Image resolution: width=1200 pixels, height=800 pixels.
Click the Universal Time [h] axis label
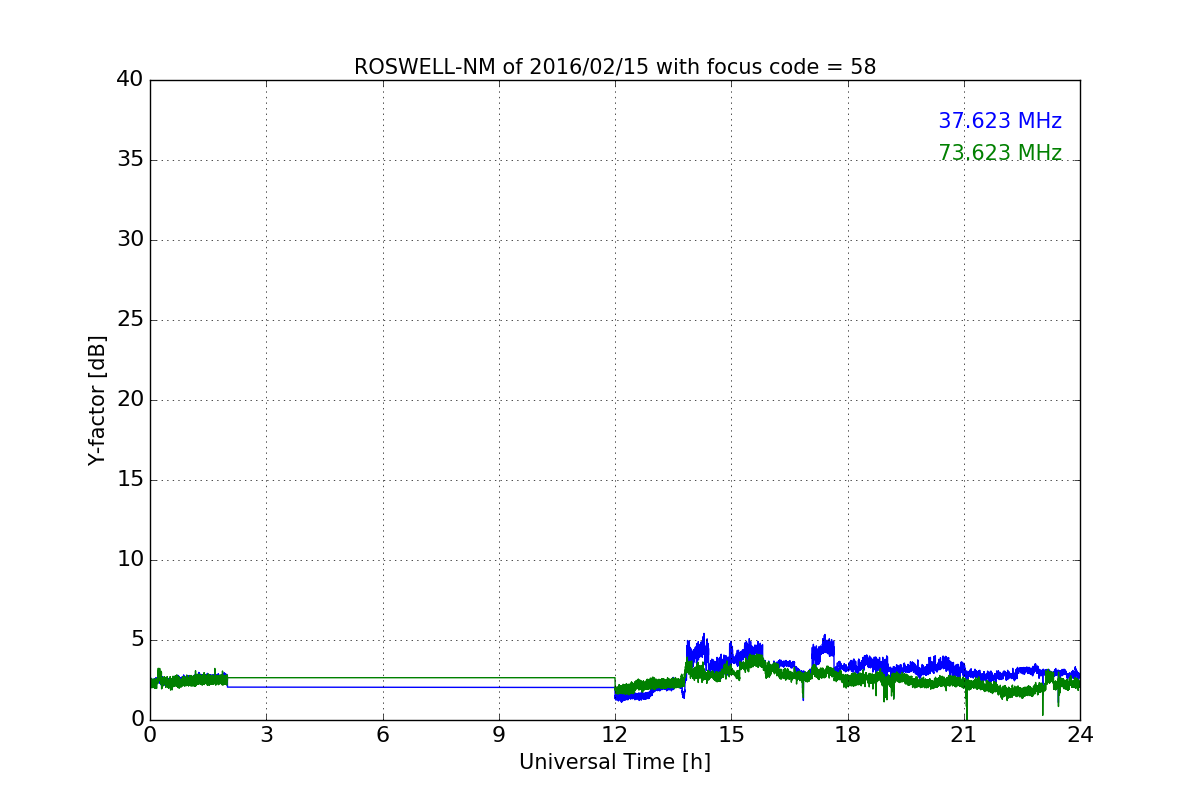click(x=615, y=762)
